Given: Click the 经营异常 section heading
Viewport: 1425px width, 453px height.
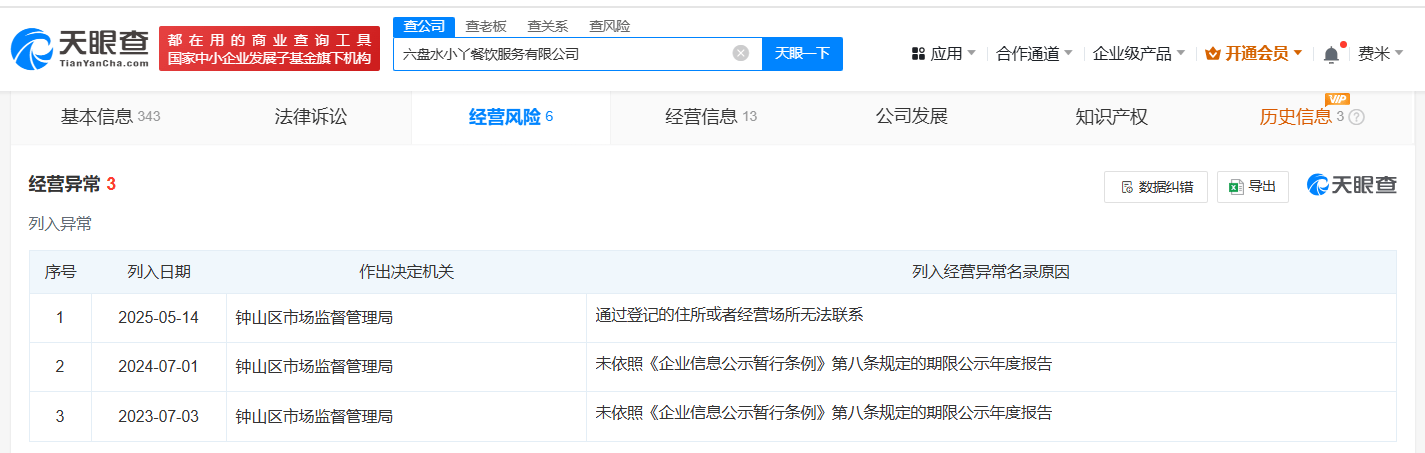Looking at the screenshot, I should pos(73,184).
